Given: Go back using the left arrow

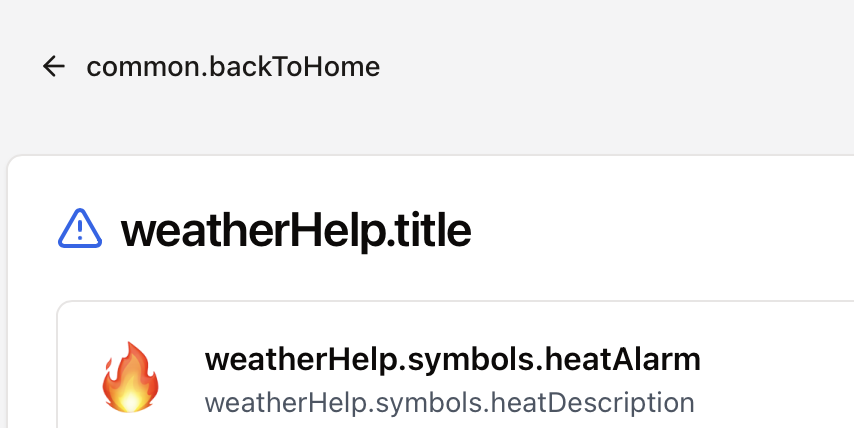Looking at the screenshot, I should (53, 67).
